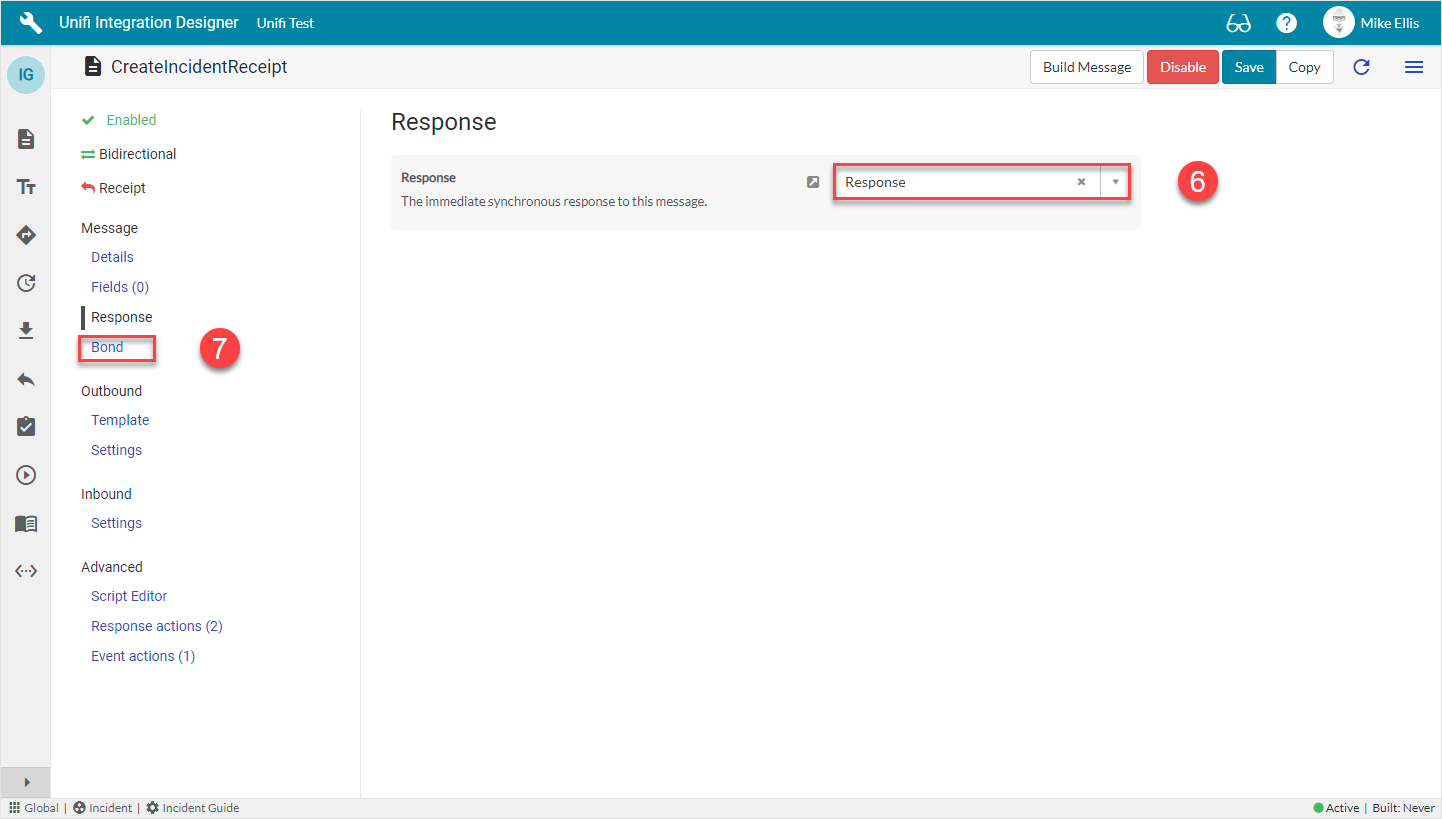Click the clipboard tasks icon in the sidebar
Viewport: 1442px width, 819px height.
pos(25,426)
